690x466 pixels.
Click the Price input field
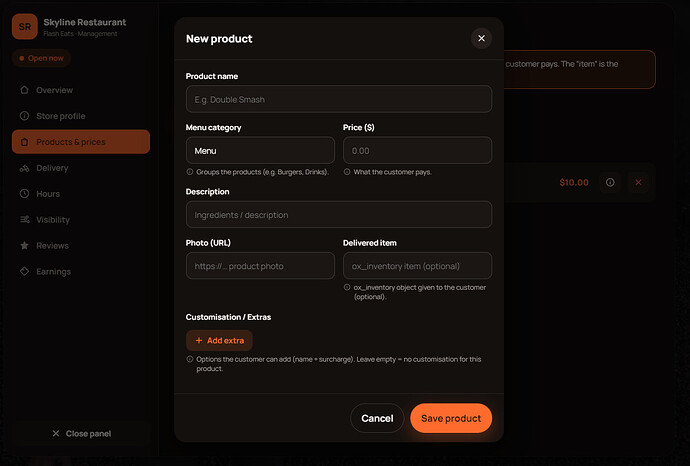[x=417, y=150]
